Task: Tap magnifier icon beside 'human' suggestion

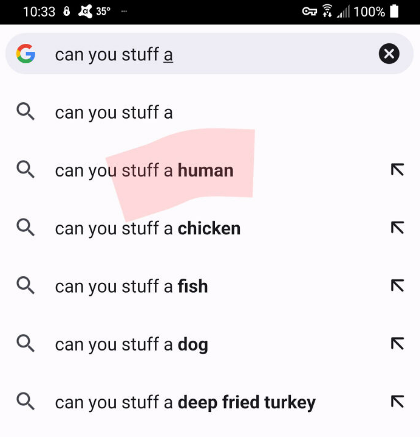Action: pos(26,170)
